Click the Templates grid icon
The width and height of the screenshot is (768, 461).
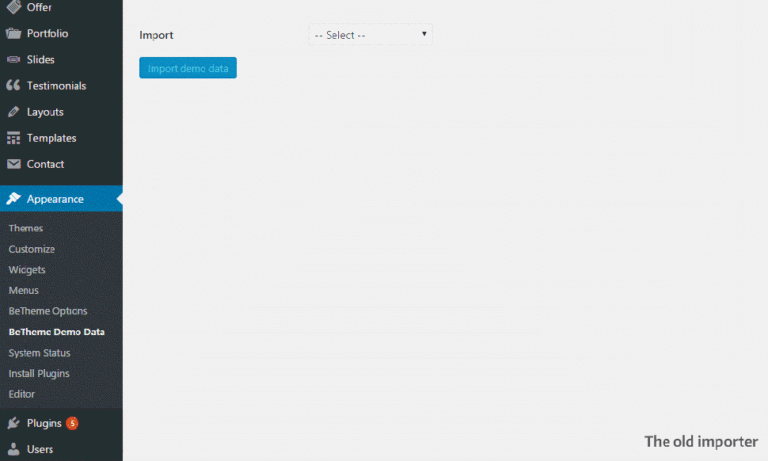coord(13,138)
